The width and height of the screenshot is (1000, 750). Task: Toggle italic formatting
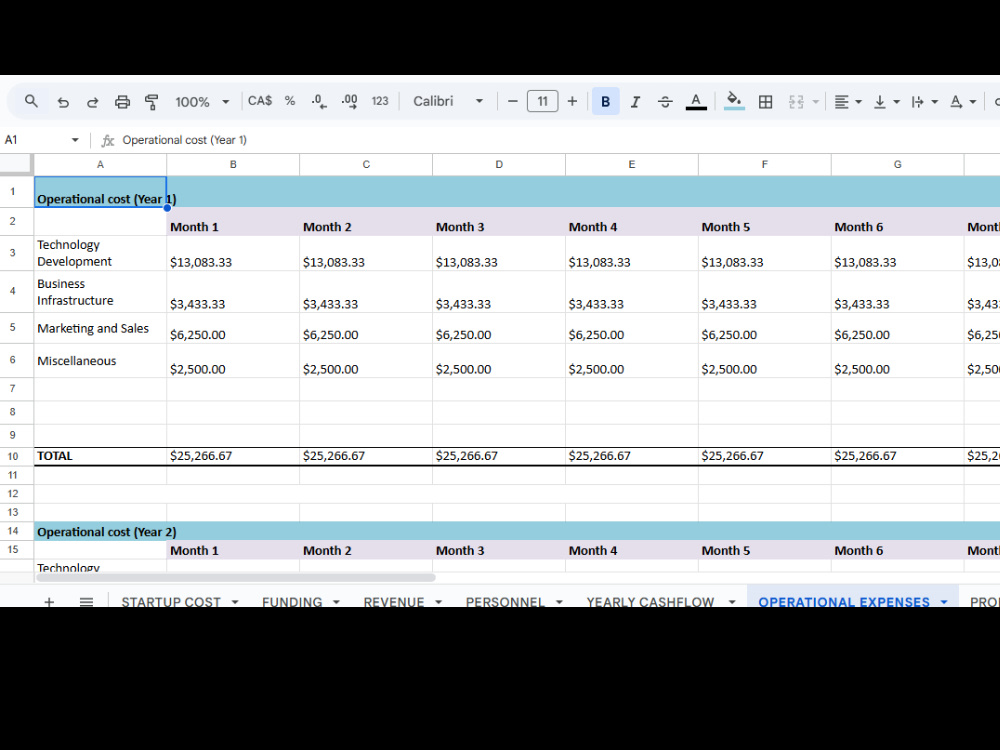point(635,101)
